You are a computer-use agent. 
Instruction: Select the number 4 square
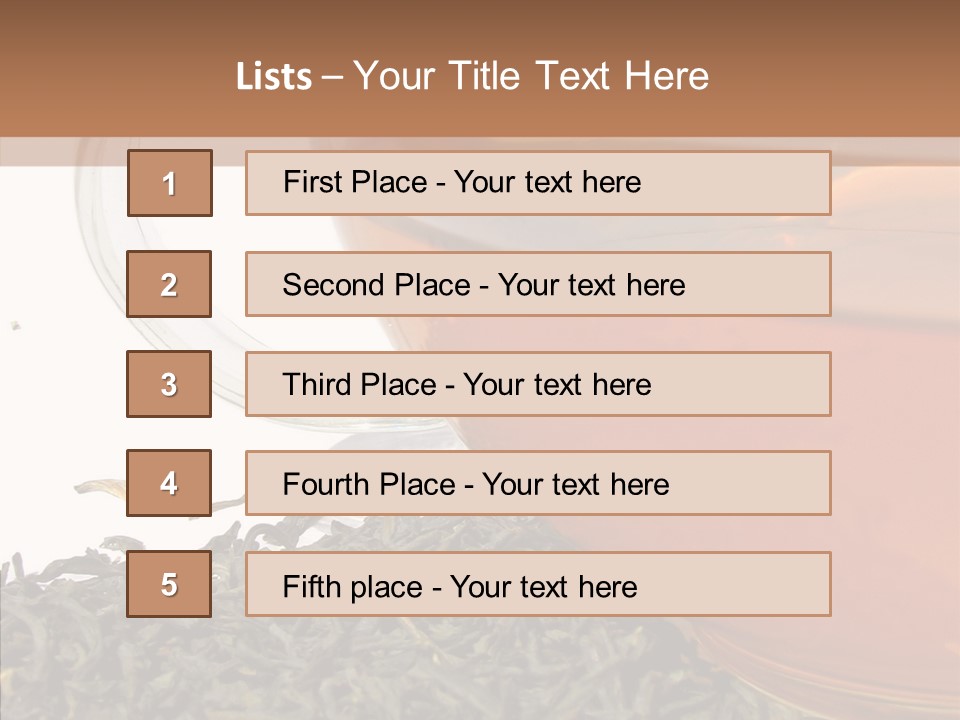[x=169, y=483]
